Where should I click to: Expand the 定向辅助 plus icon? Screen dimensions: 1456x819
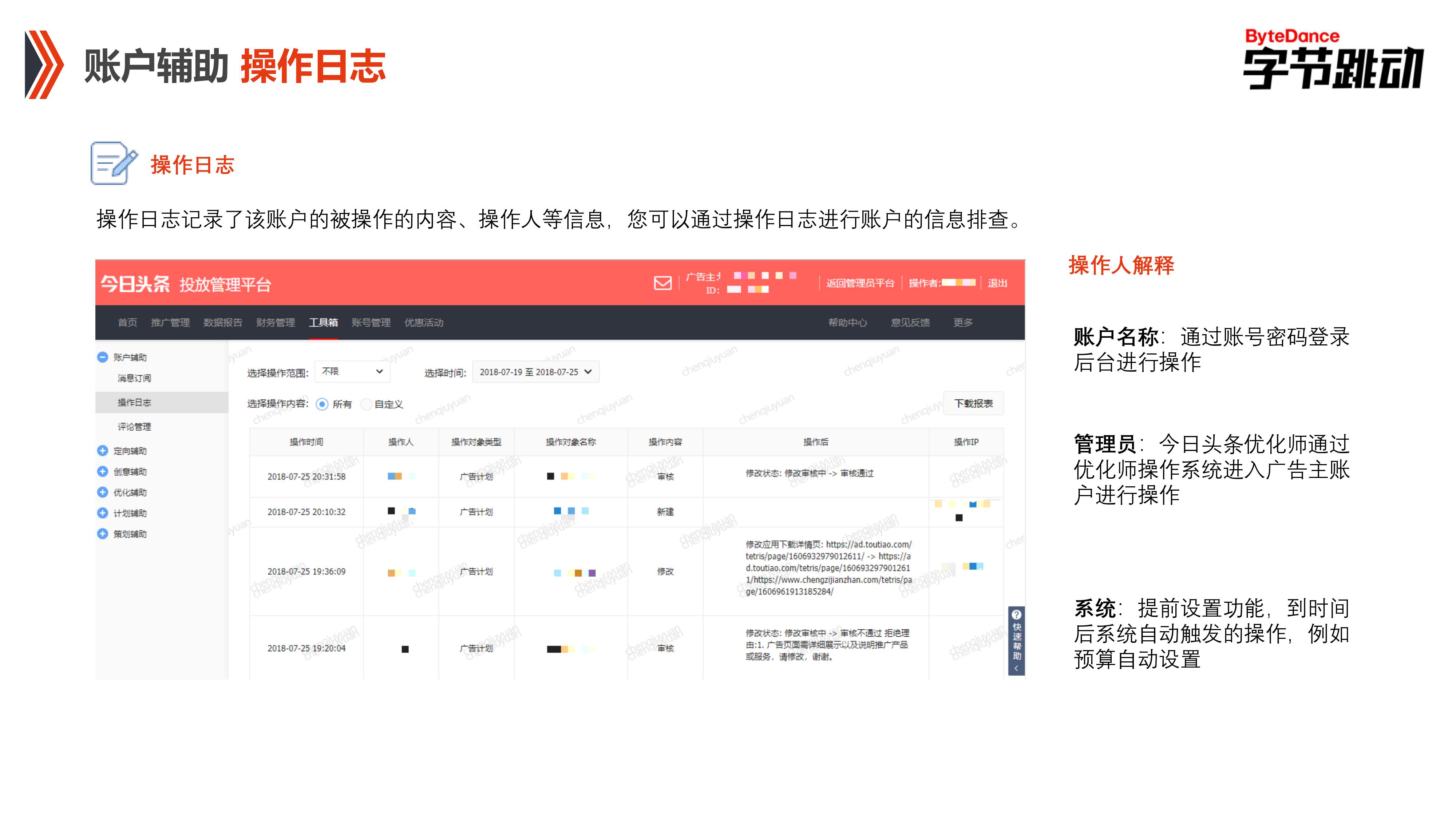(x=102, y=451)
